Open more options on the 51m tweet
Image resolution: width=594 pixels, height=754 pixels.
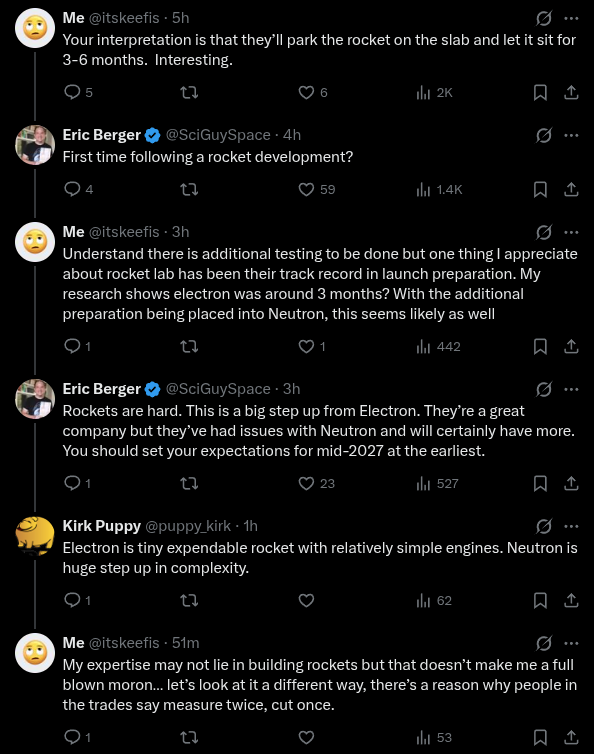coord(571,643)
